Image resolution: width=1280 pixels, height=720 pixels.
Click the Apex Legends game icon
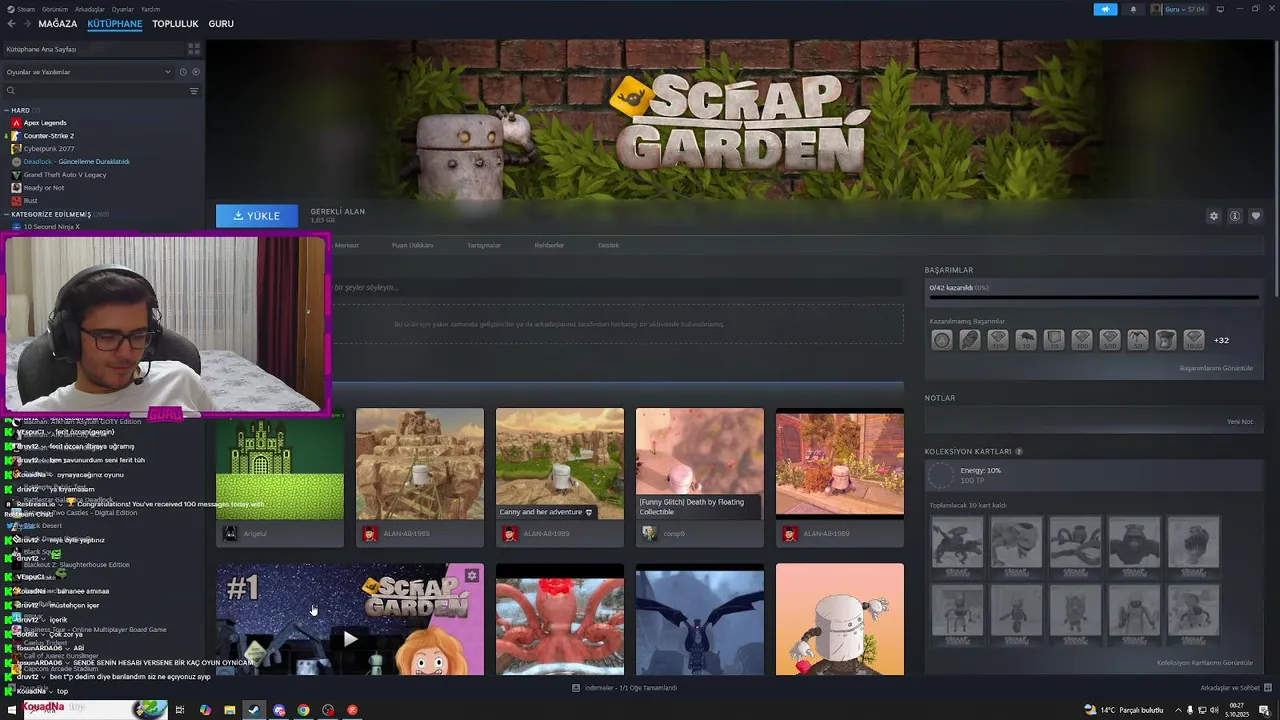point(16,123)
